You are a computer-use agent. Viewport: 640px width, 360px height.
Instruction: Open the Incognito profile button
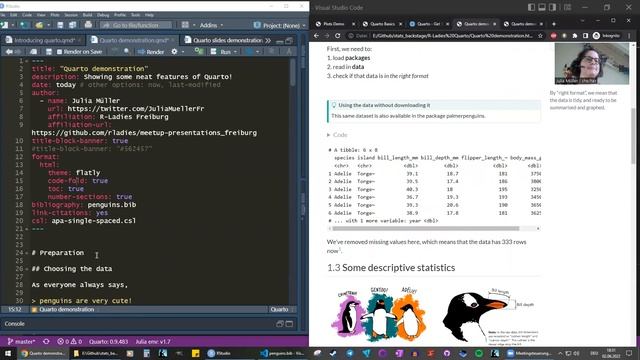606,36
